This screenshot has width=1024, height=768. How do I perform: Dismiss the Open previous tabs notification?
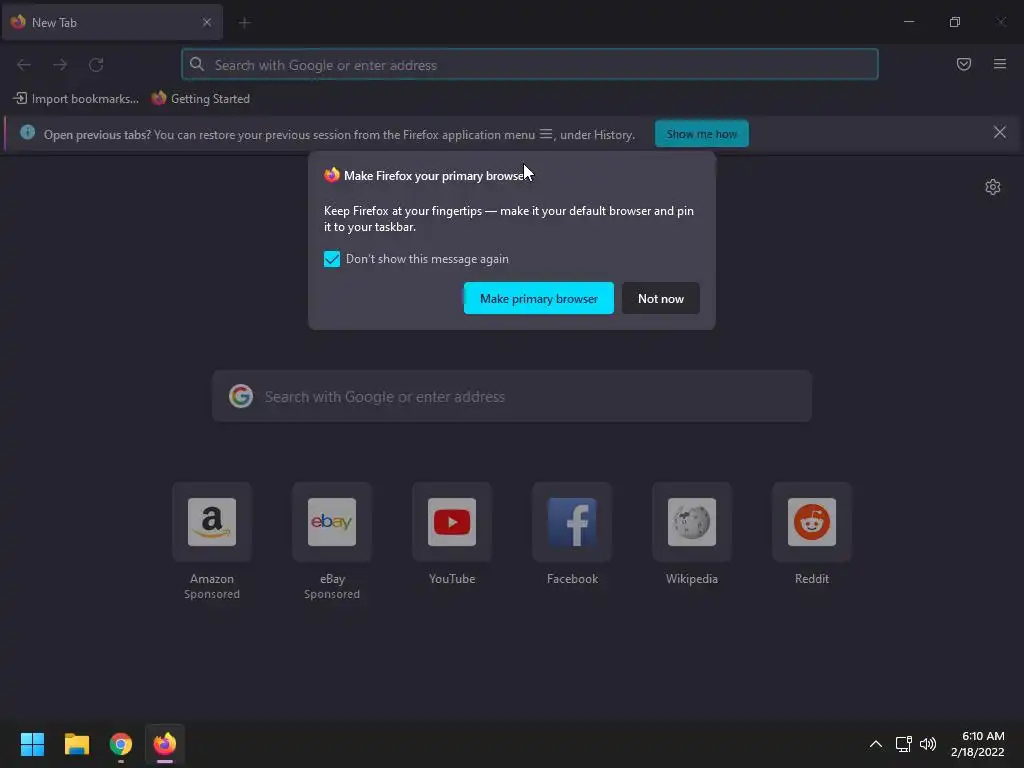(x=999, y=133)
